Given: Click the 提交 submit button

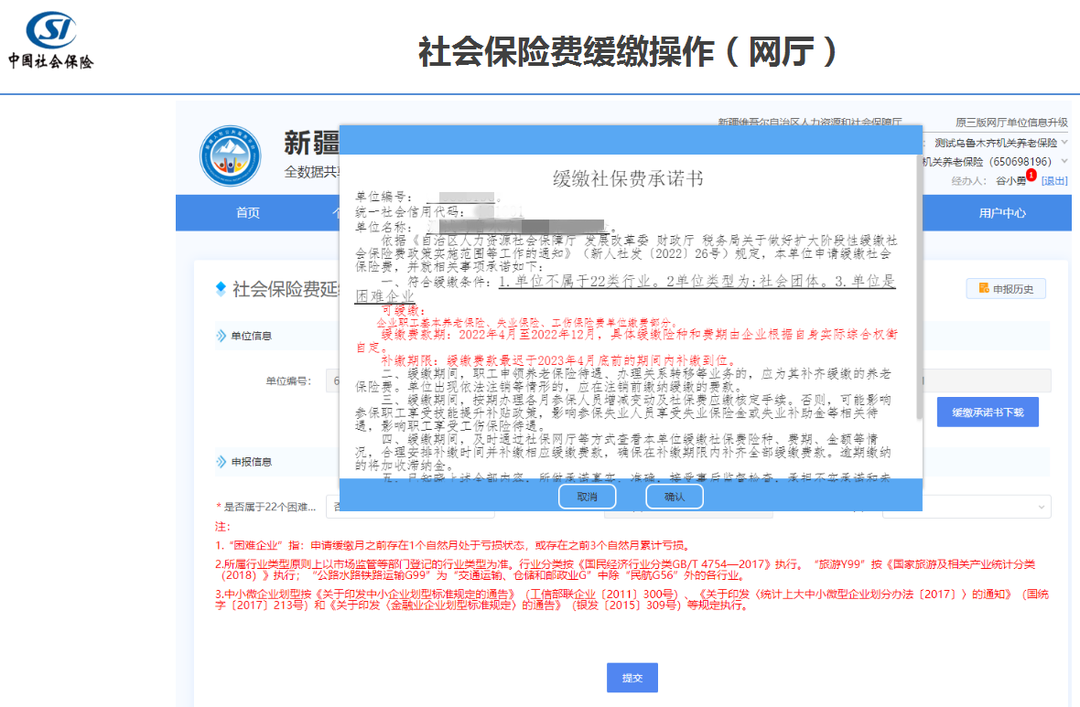Looking at the screenshot, I should 632,677.
